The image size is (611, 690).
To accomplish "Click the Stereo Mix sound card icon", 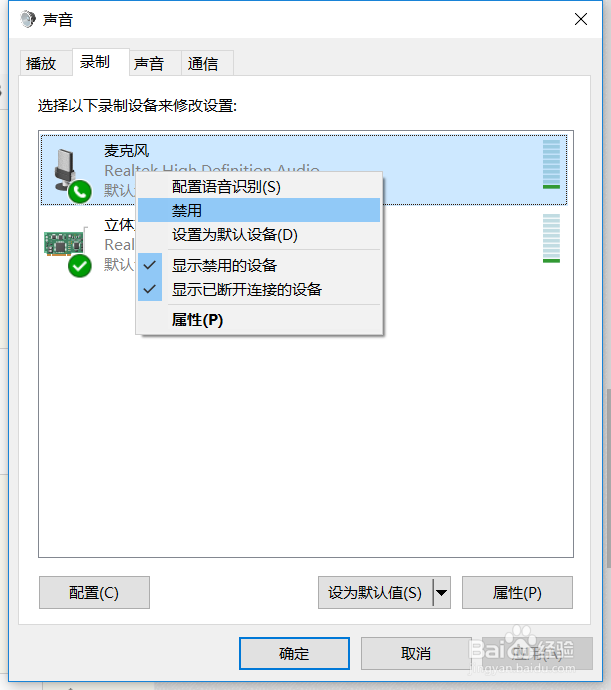I will pyautogui.click(x=64, y=243).
